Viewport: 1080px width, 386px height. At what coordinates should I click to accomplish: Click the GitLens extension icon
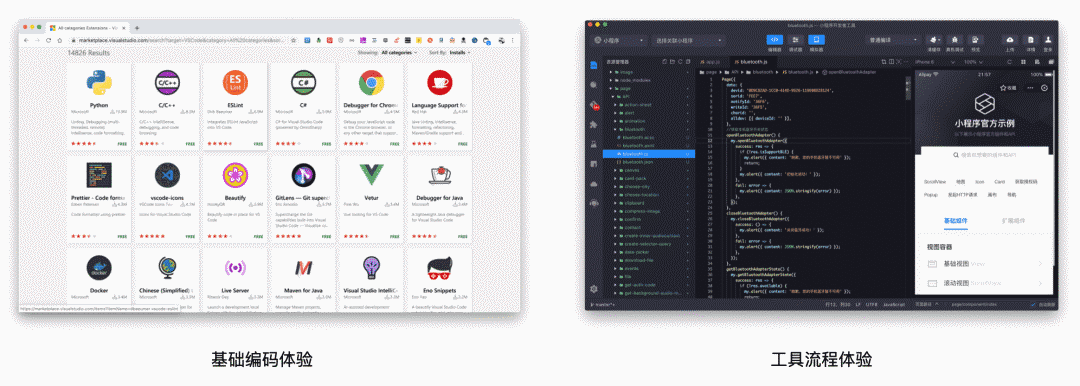[x=303, y=176]
